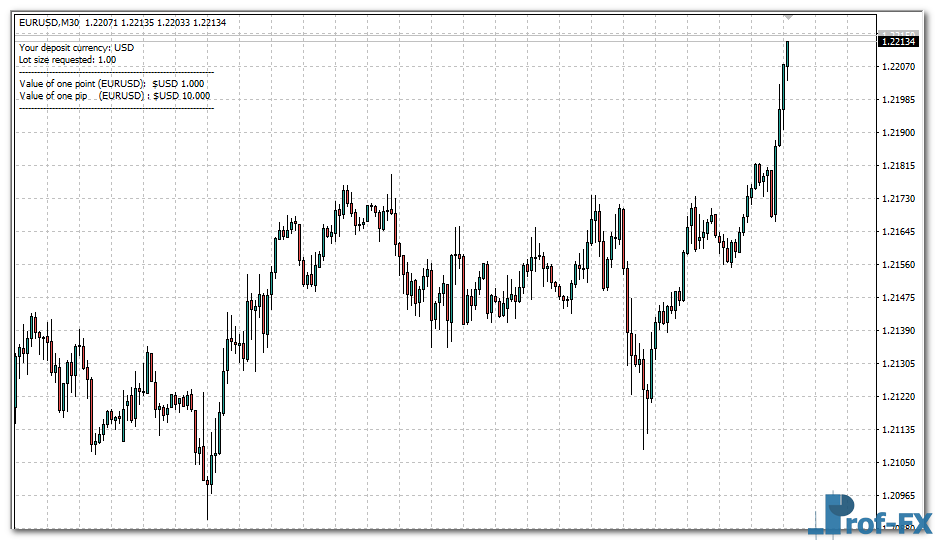This screenshot has width=935, height=540.
Task: Select the 'Lot size requested: 1.00' text
Action: (x=67, y=60)
